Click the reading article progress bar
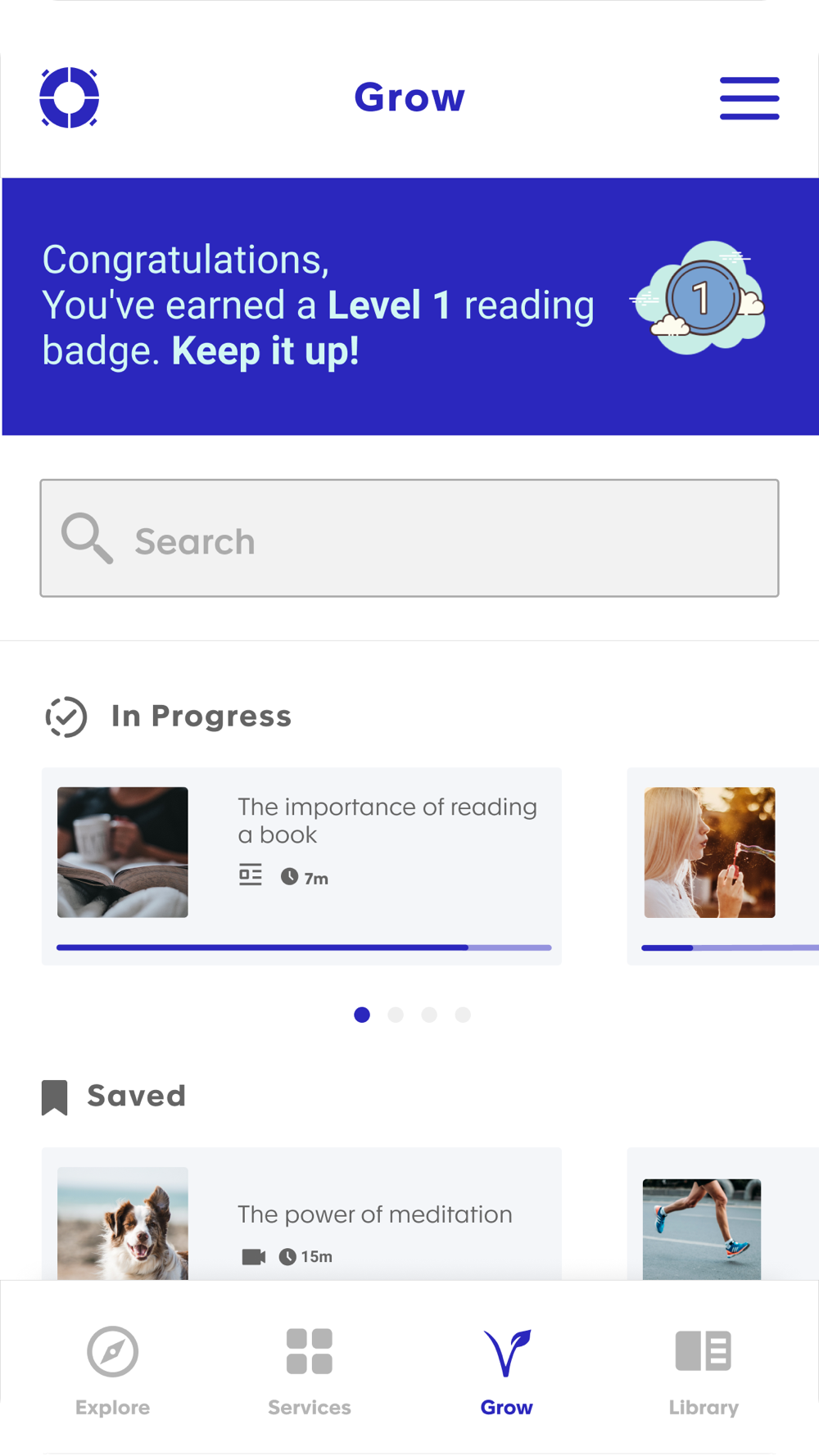The height and width of the screenshot is (1456, 819). (x=303, y=947)
